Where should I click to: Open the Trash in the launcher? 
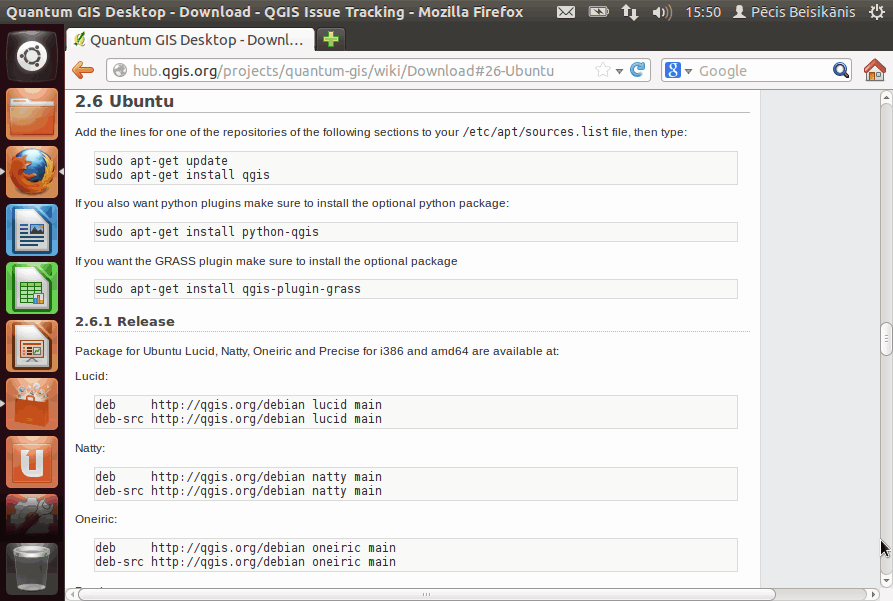[32, 569]
